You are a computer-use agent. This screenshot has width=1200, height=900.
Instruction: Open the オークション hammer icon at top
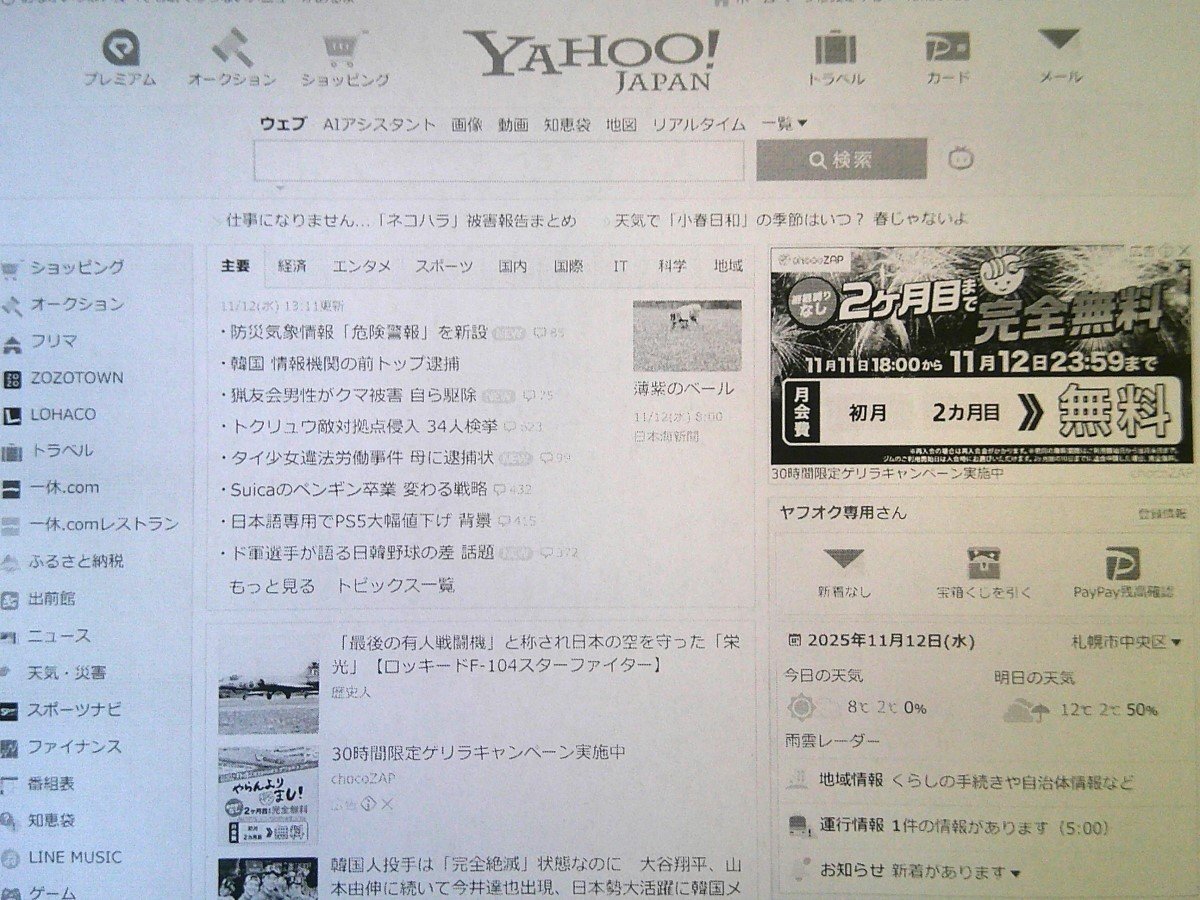229,48
